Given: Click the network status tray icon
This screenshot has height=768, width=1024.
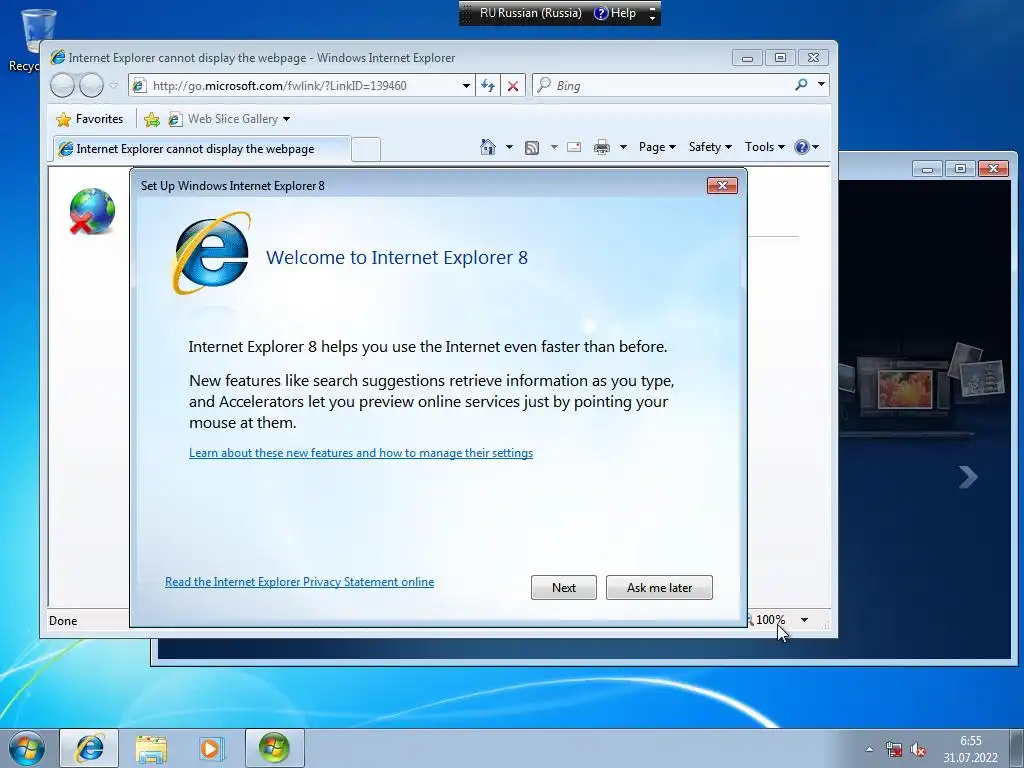Looking at the screenshot, I should coord(894,749).
